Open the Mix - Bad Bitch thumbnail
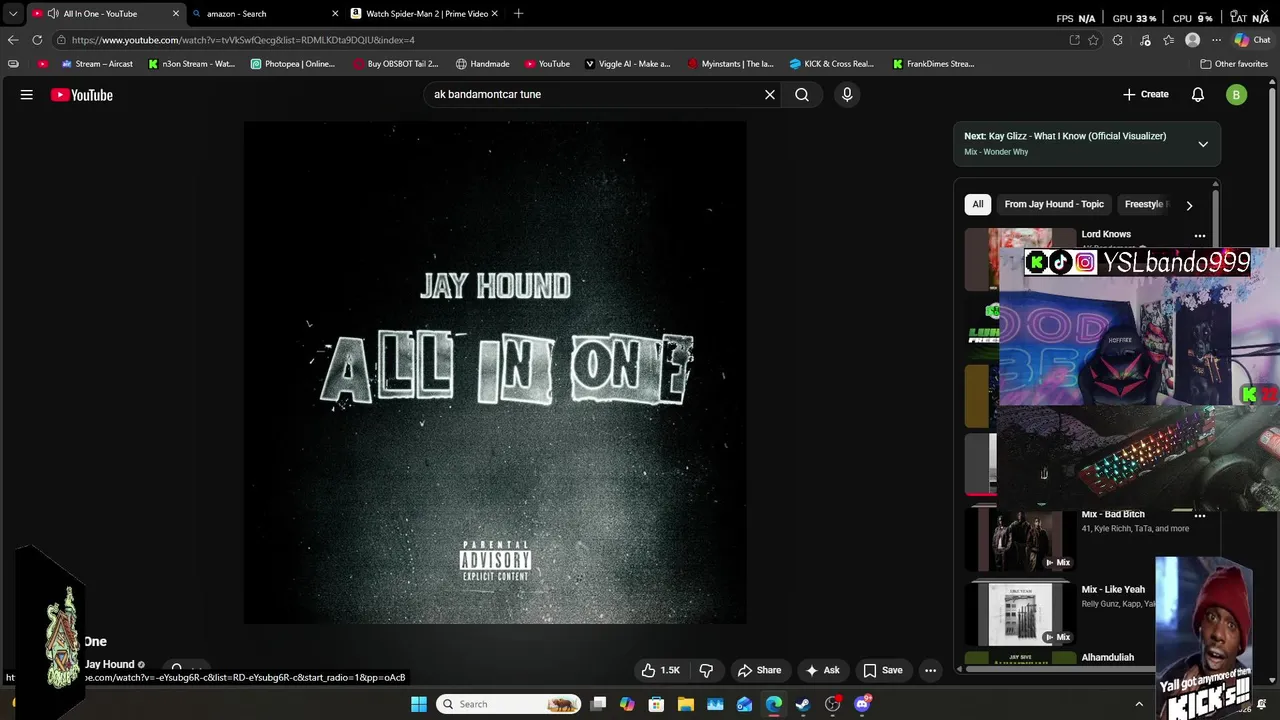1280x720 pixels. coord(1020,540)
